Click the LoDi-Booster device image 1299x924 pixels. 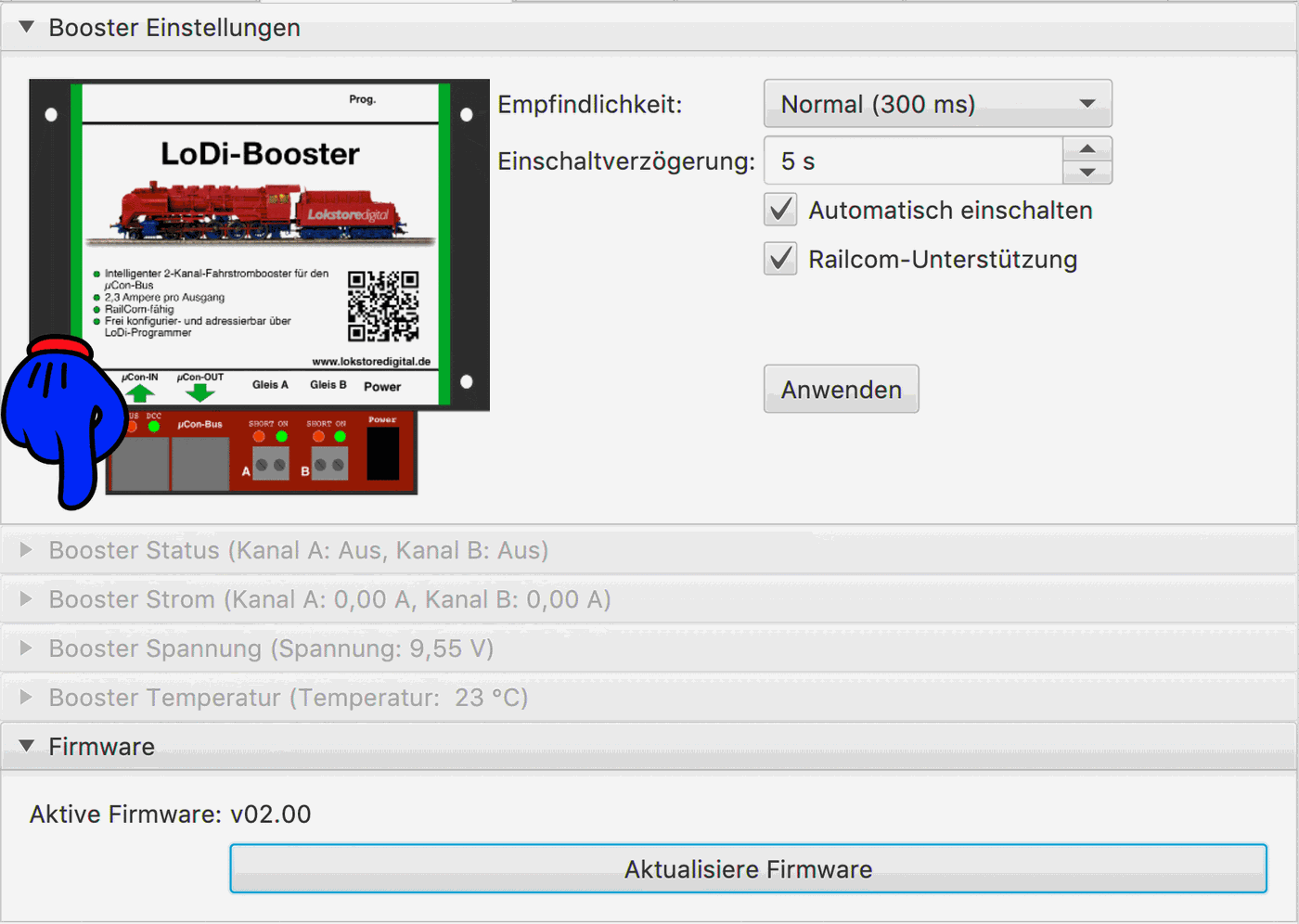tap(259, 286)
